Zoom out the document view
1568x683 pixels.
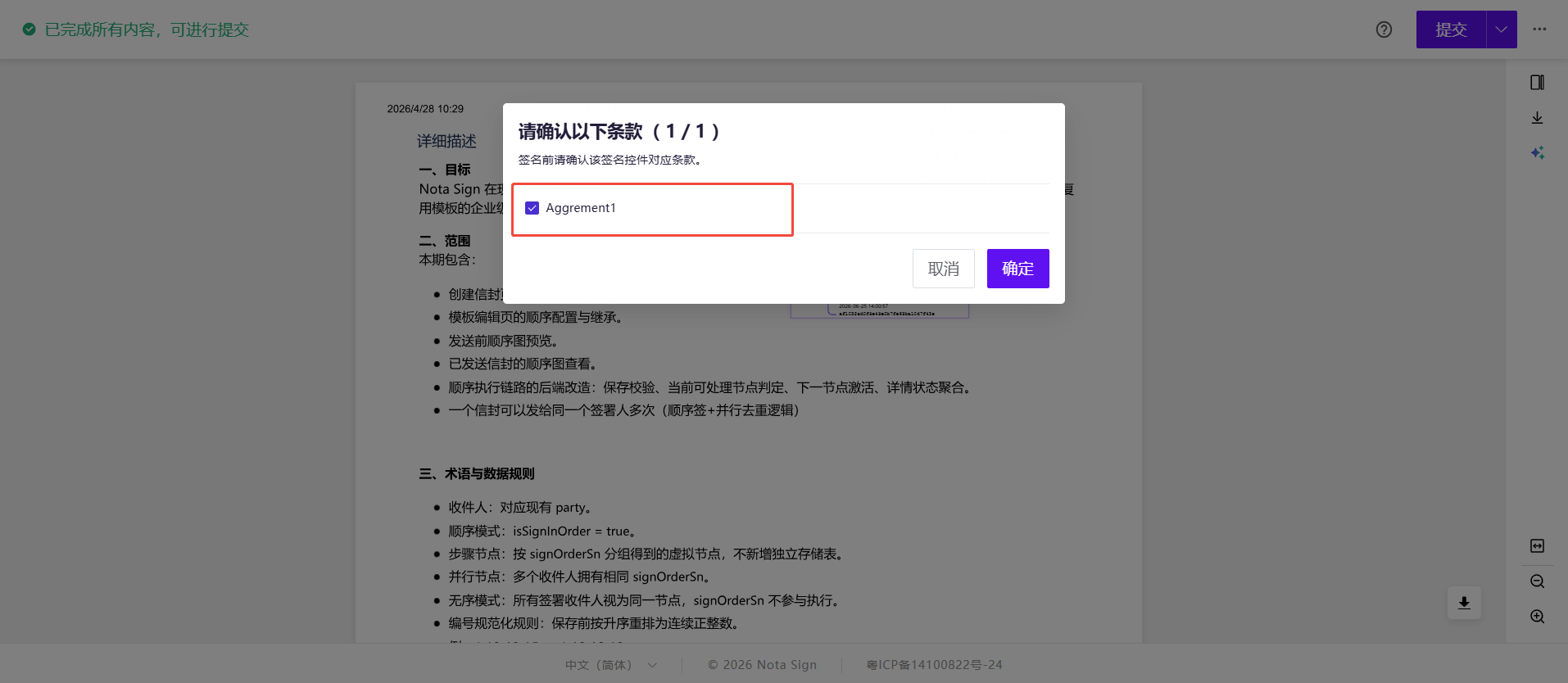(x=1538, y=581)
